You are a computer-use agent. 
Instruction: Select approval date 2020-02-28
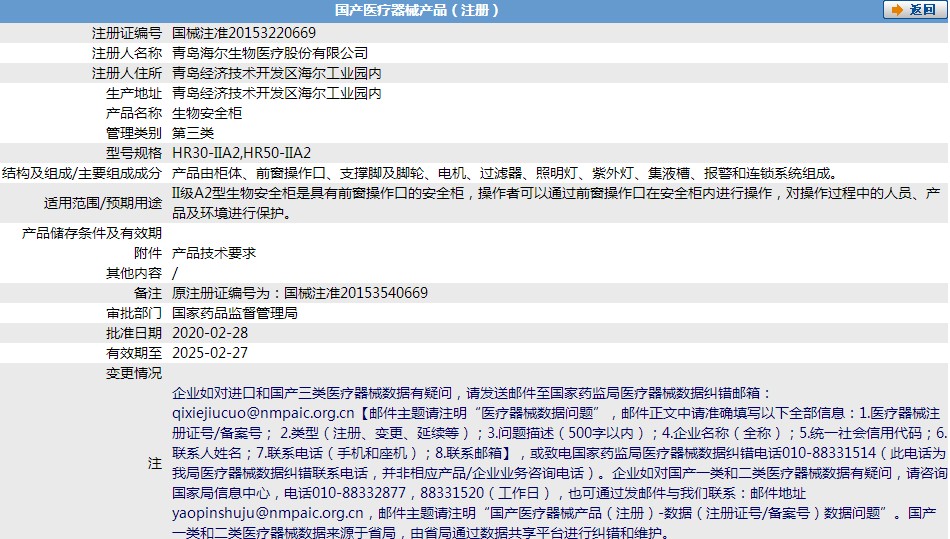(210, 333)
